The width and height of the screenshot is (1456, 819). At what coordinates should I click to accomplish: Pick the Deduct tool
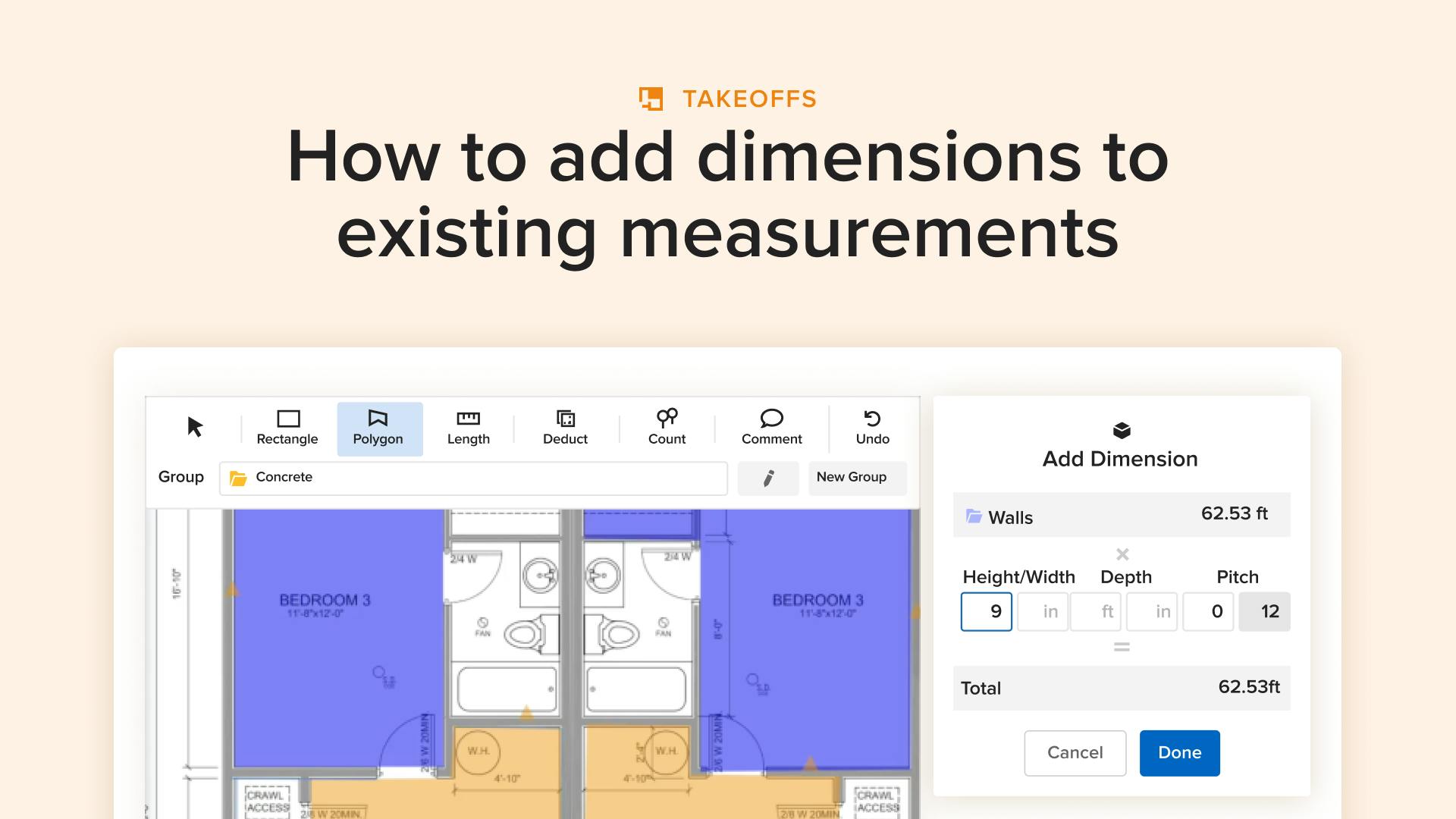(565, 428)
